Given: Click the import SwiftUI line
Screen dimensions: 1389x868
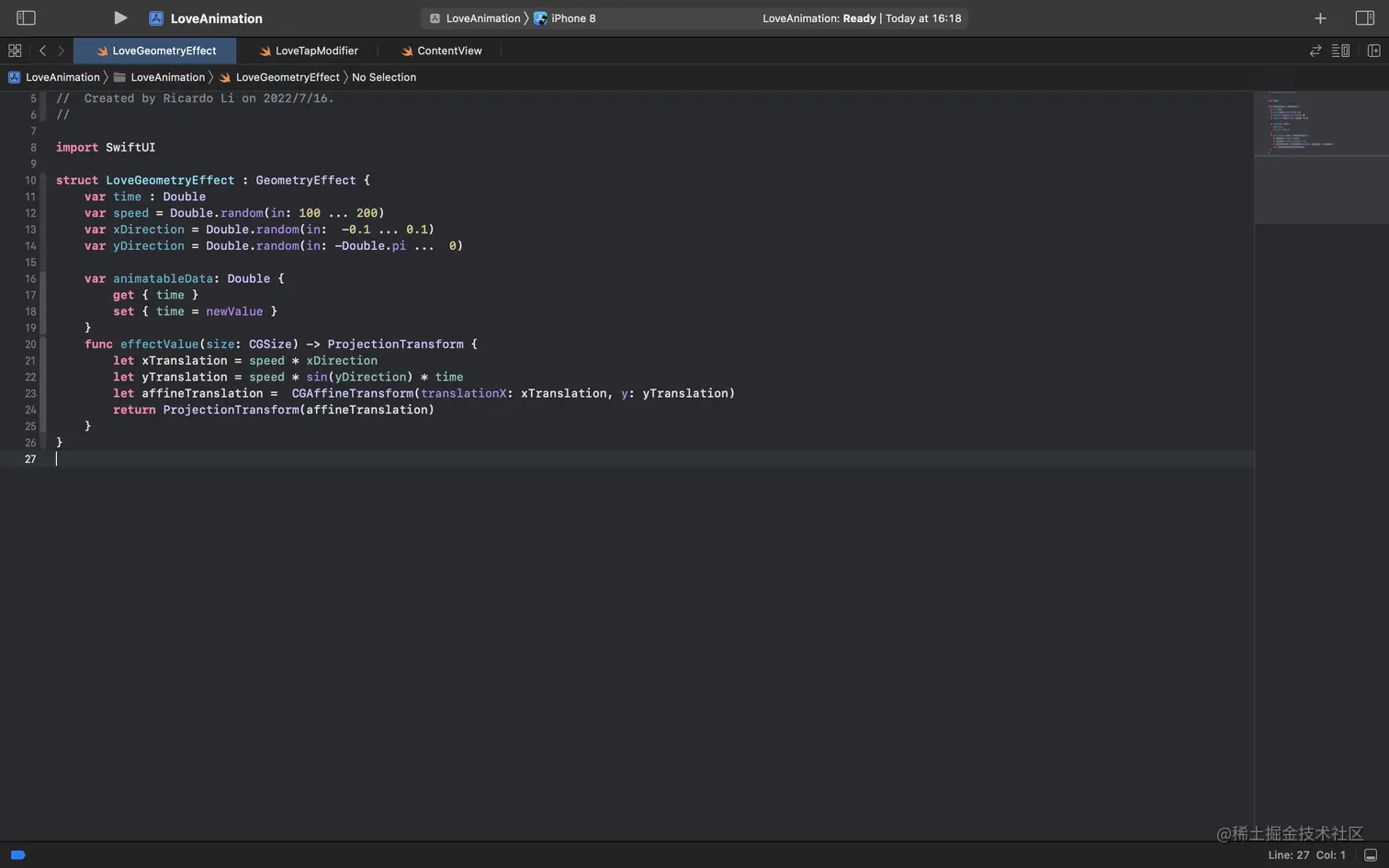Looking at the screenshot, I should [106, 147].
